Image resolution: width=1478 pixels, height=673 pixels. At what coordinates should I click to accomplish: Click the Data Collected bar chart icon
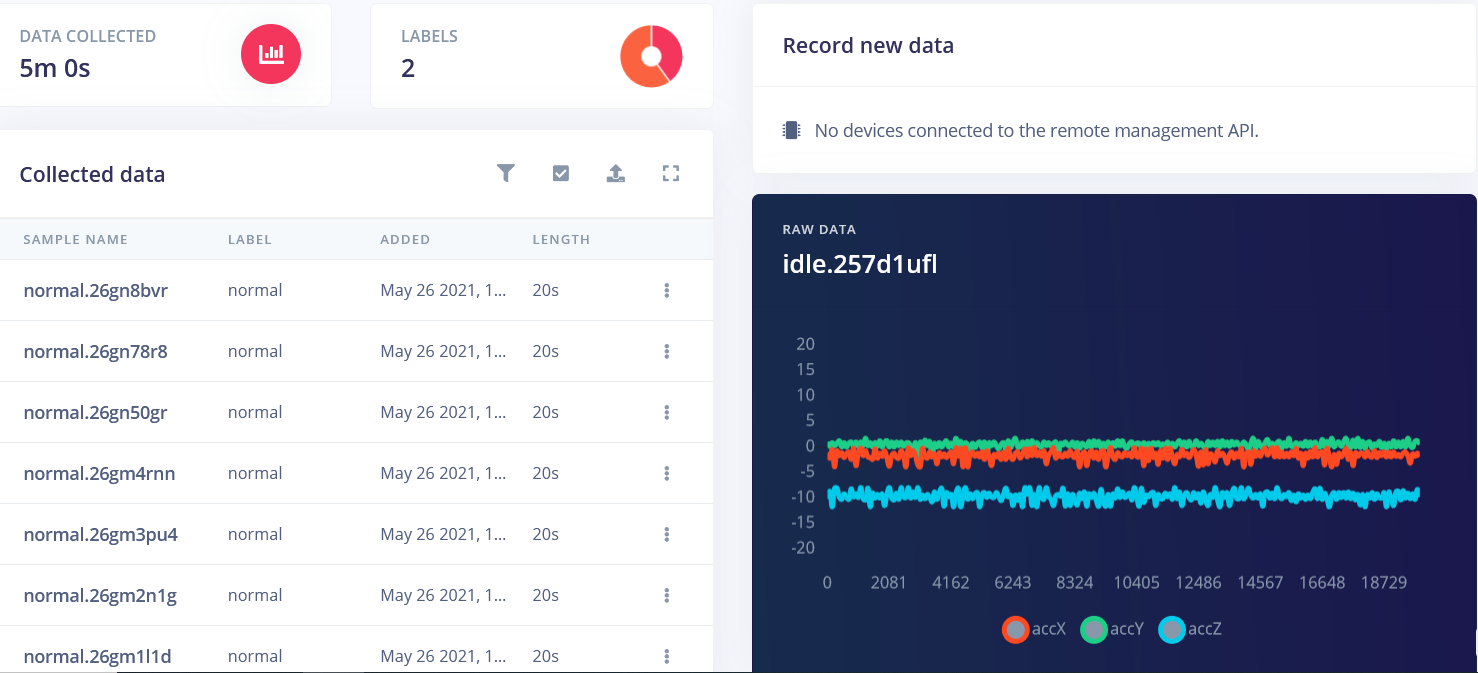[270, 54]
